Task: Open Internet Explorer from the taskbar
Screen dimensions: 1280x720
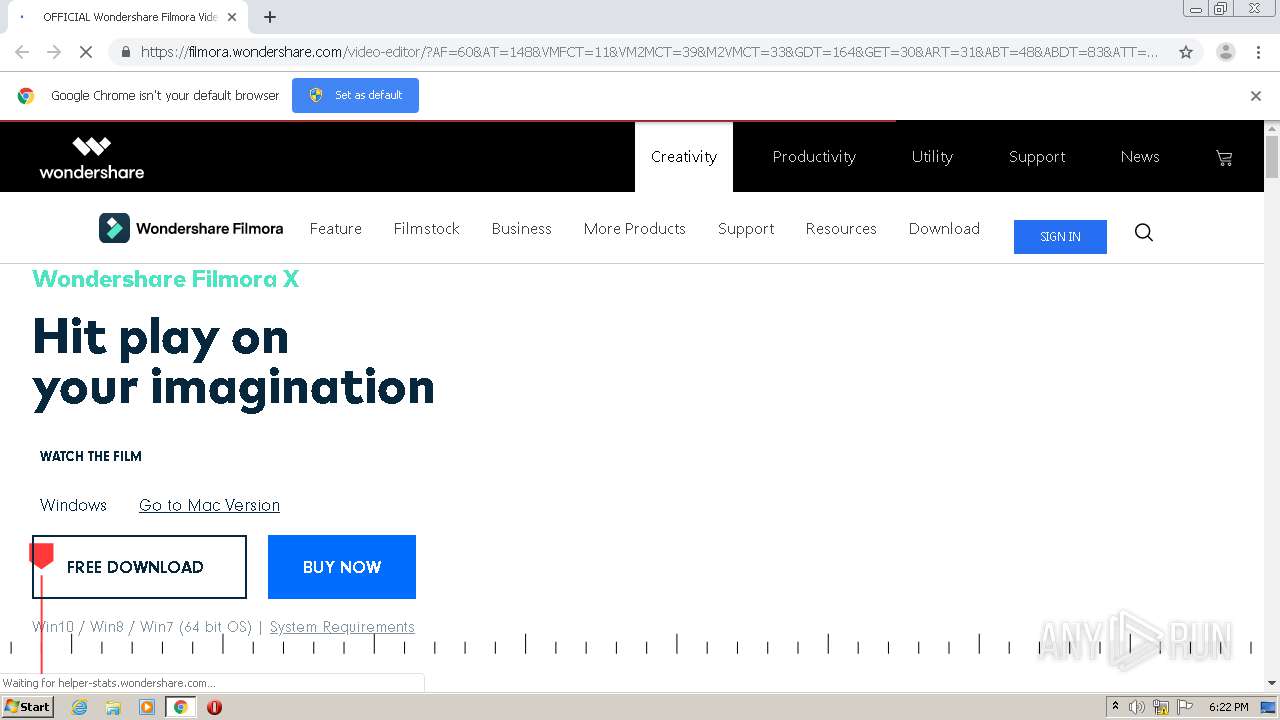Action: [80, 707]
